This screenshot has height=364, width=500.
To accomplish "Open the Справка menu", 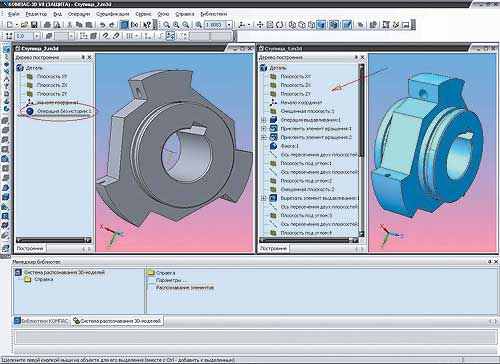I will pos(185,14).
